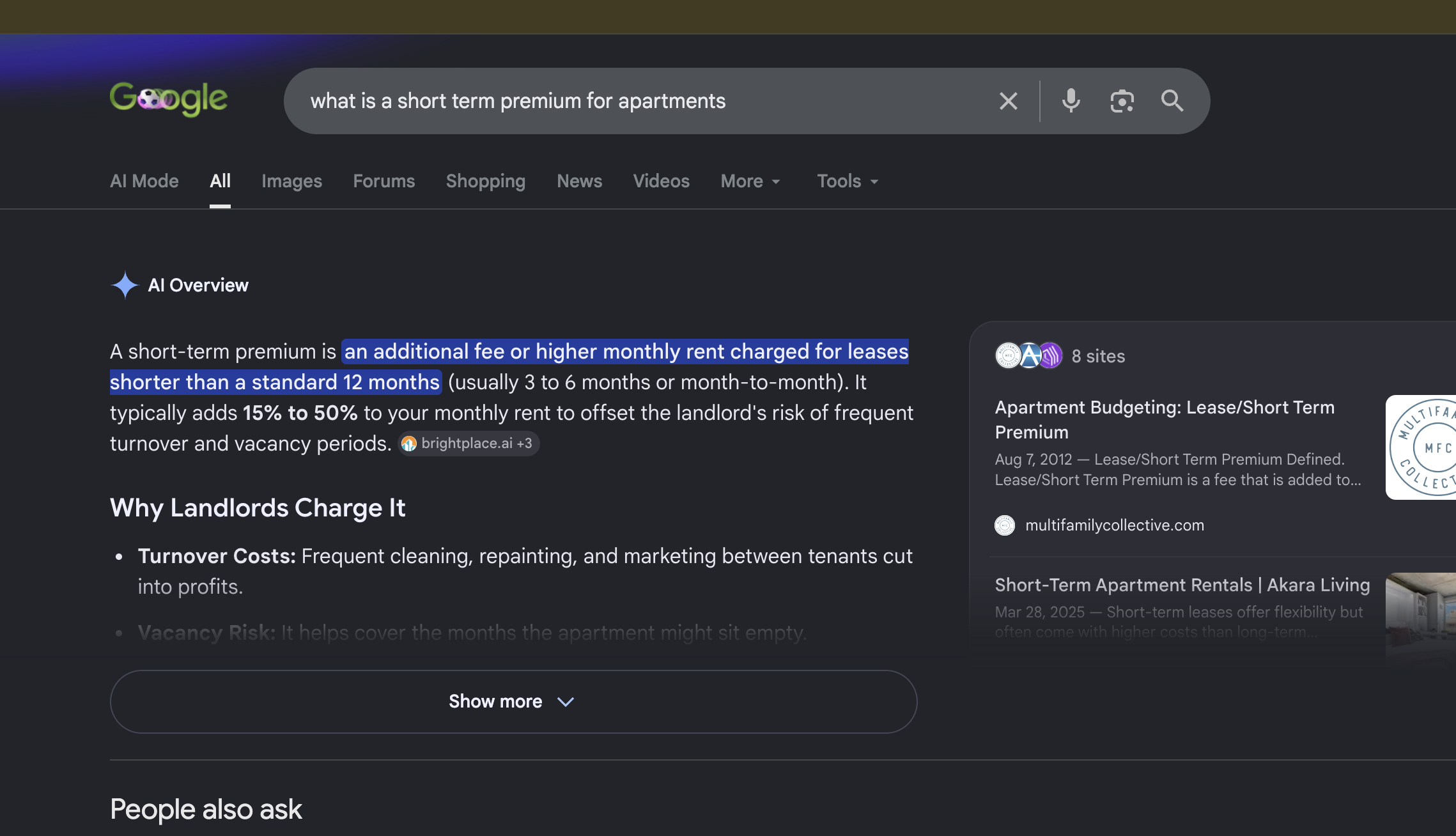1456x836 pixels.
Task: Submit search with magnifying glass icon
Action: 1172,101
